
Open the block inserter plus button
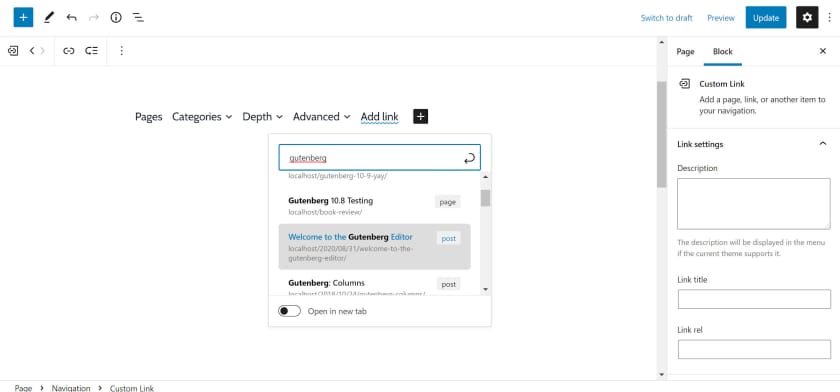(23, 17)
